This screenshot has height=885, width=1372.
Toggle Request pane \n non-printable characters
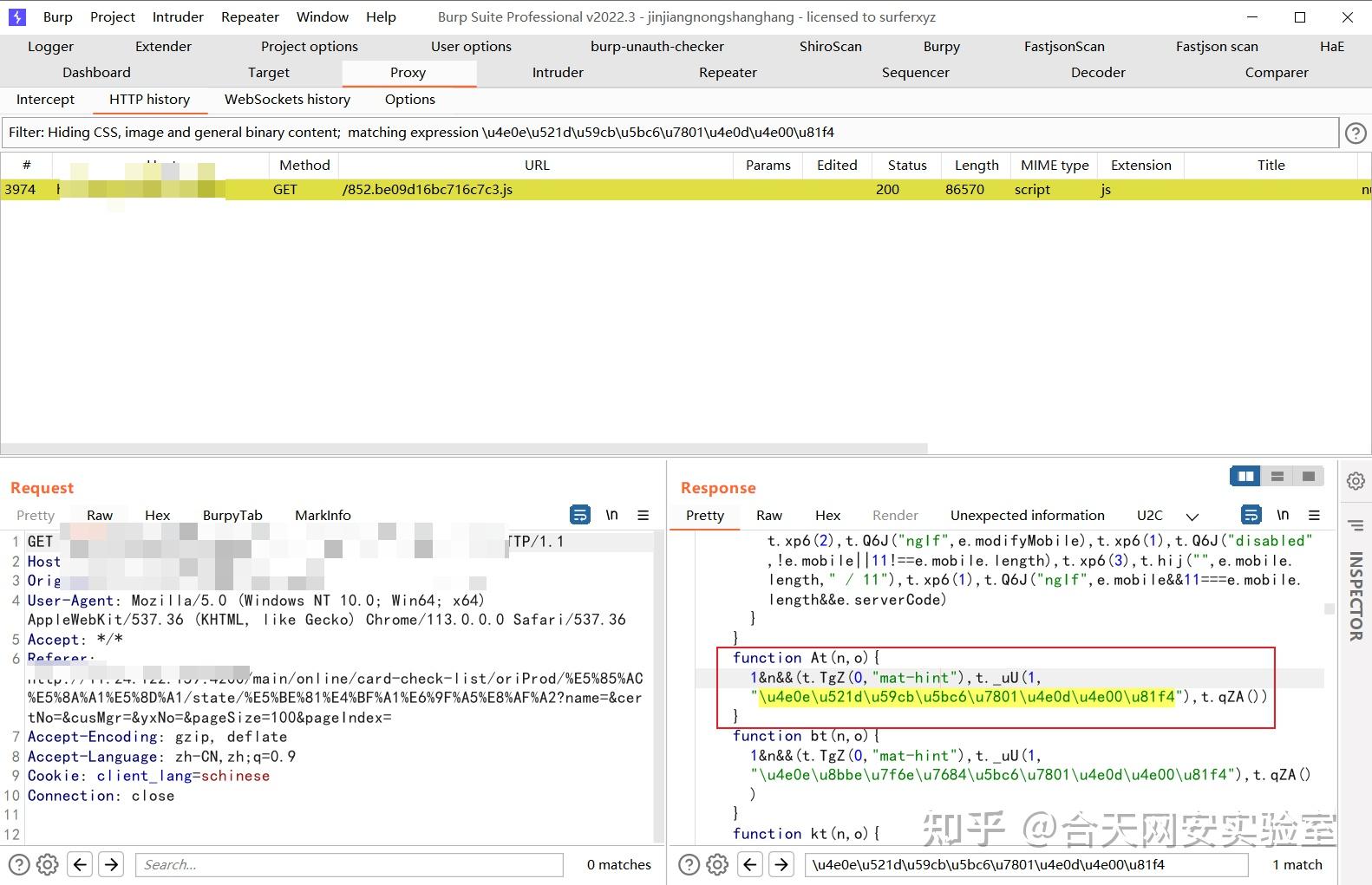611,515
